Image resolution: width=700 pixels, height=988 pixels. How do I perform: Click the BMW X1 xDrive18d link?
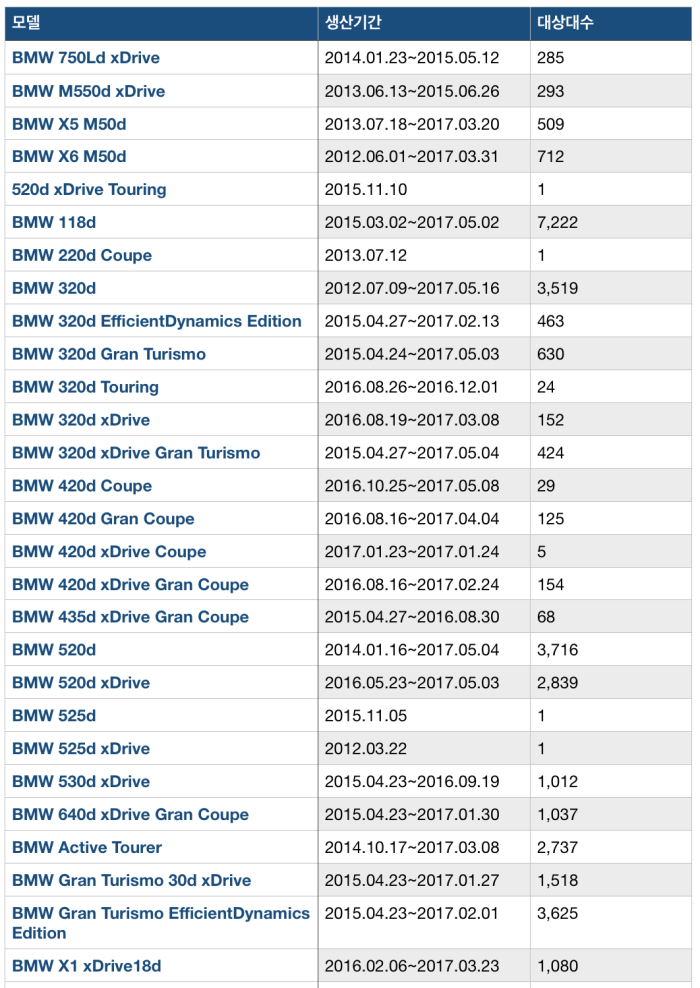click(x=86, y=966)
